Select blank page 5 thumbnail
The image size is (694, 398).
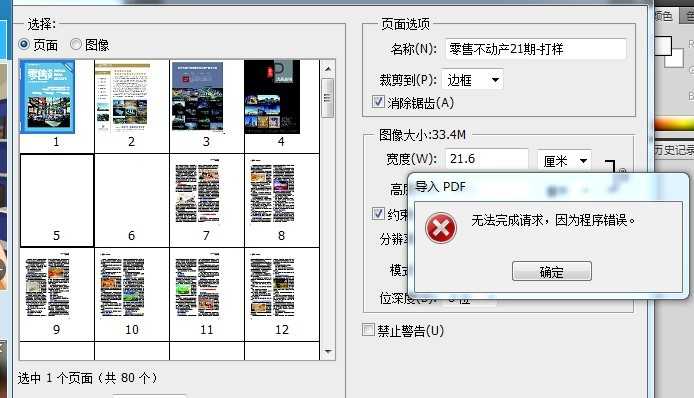tap(57, 200)
